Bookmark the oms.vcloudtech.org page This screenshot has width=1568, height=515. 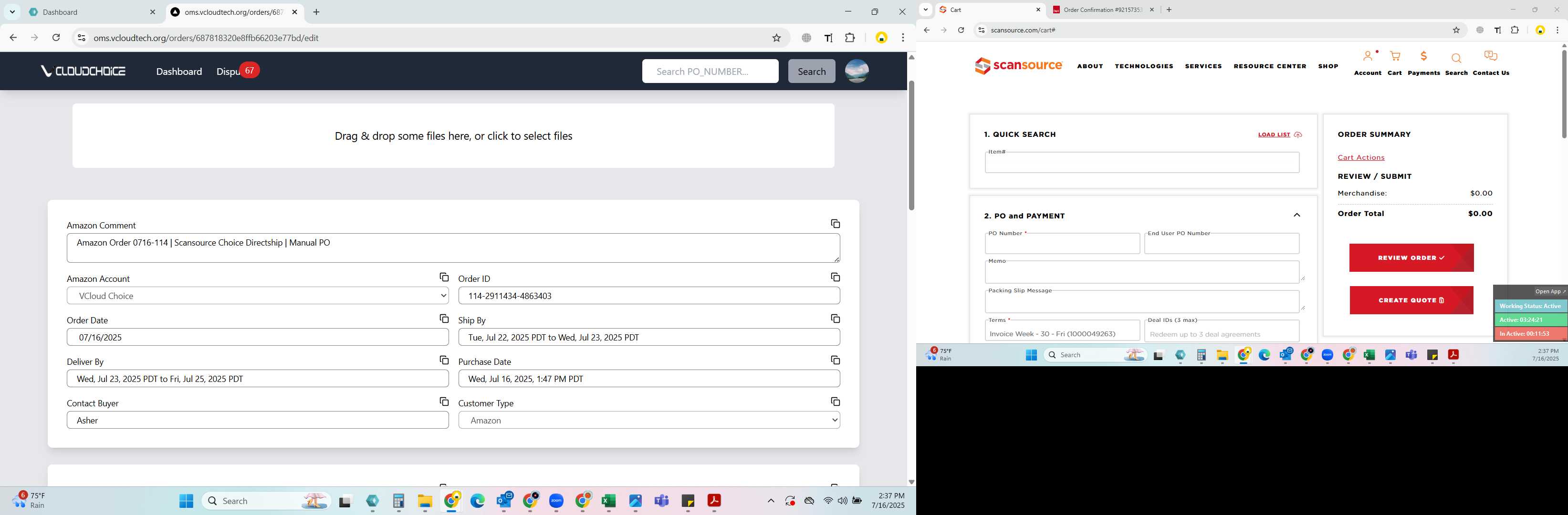click(x=776, y=38)
